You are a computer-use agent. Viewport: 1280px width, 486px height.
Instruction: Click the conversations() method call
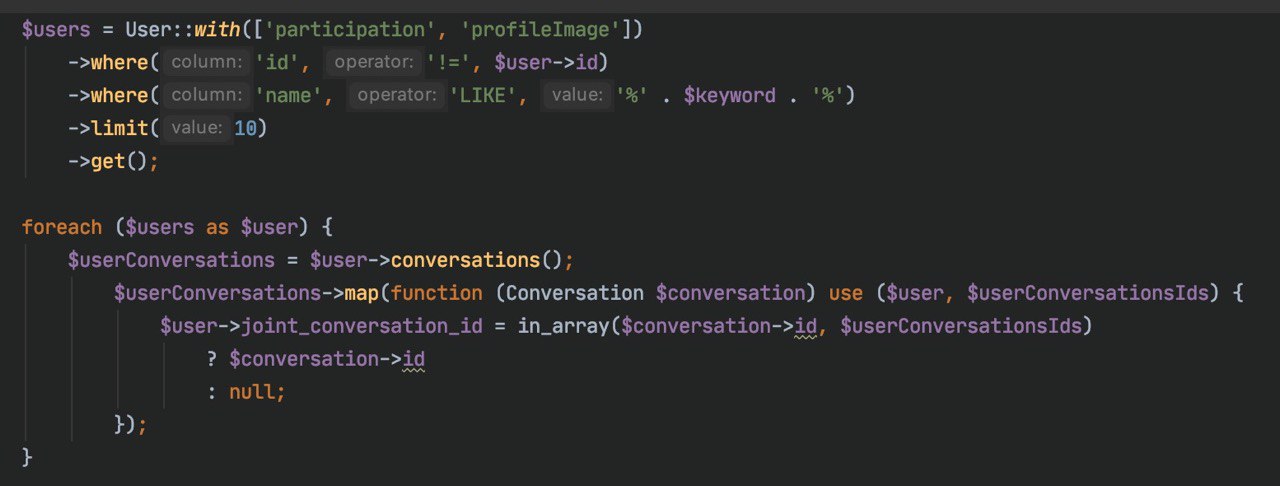478,261
